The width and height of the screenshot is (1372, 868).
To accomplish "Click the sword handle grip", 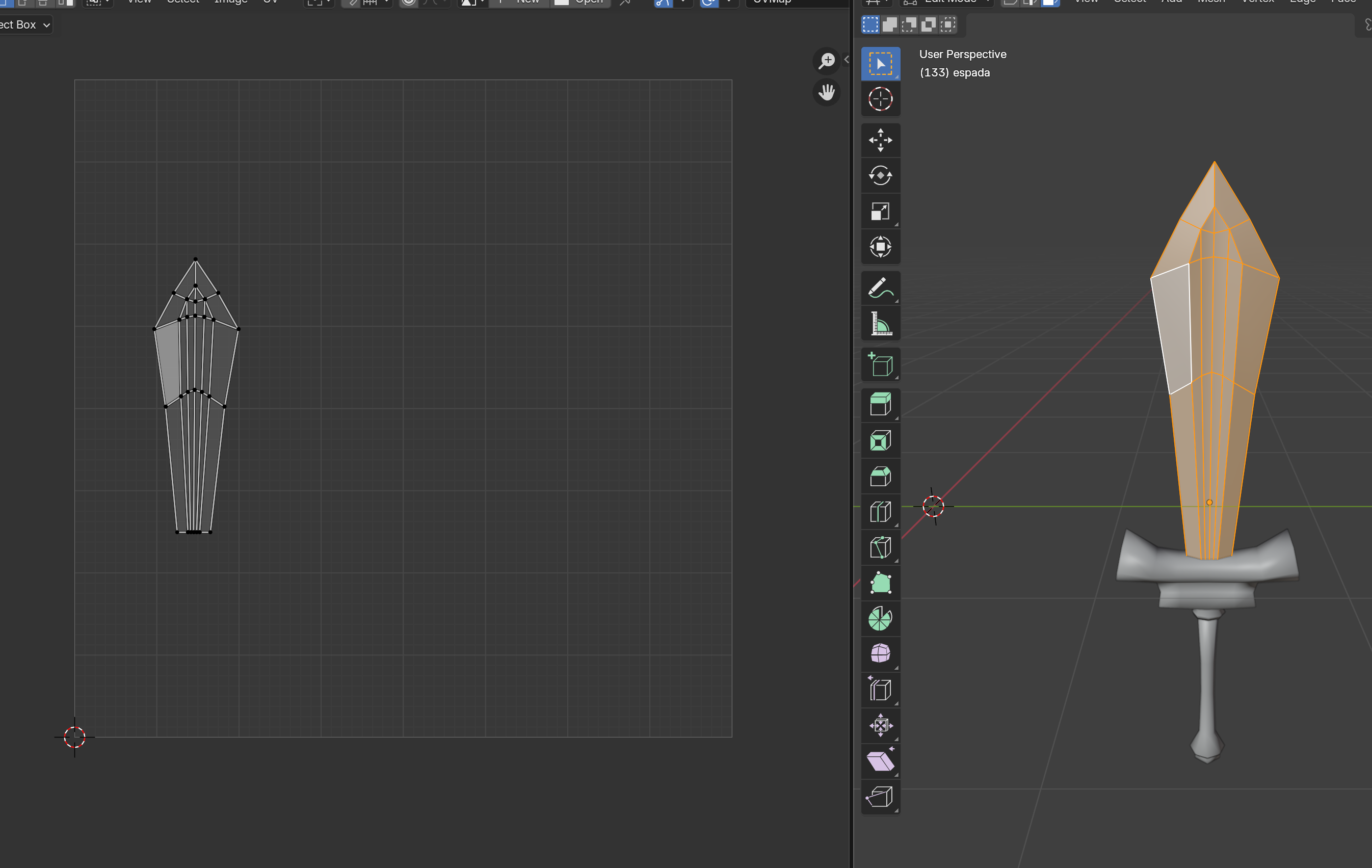I will [x=1208, y=675].
